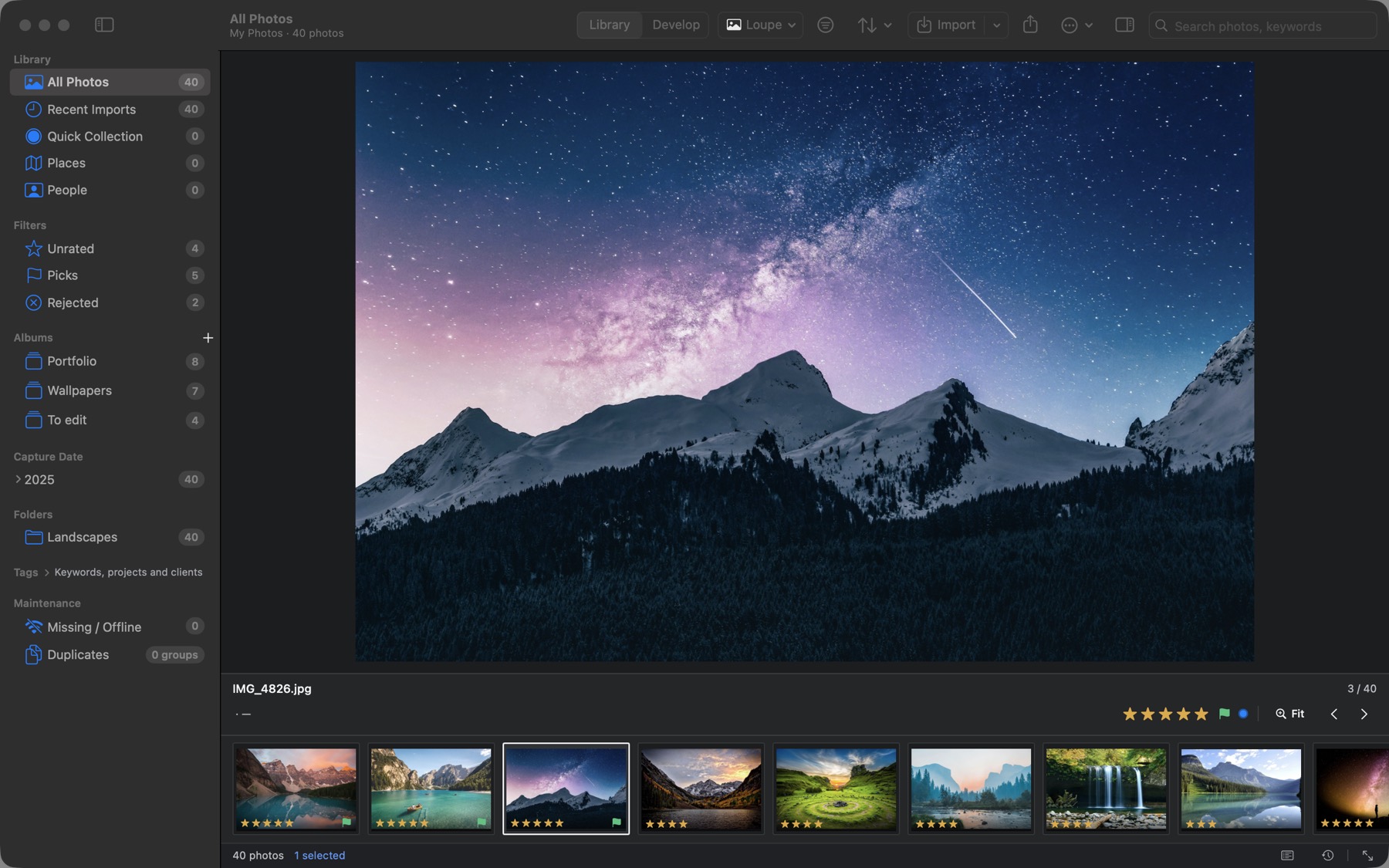Open the People section

pos(110,190)
